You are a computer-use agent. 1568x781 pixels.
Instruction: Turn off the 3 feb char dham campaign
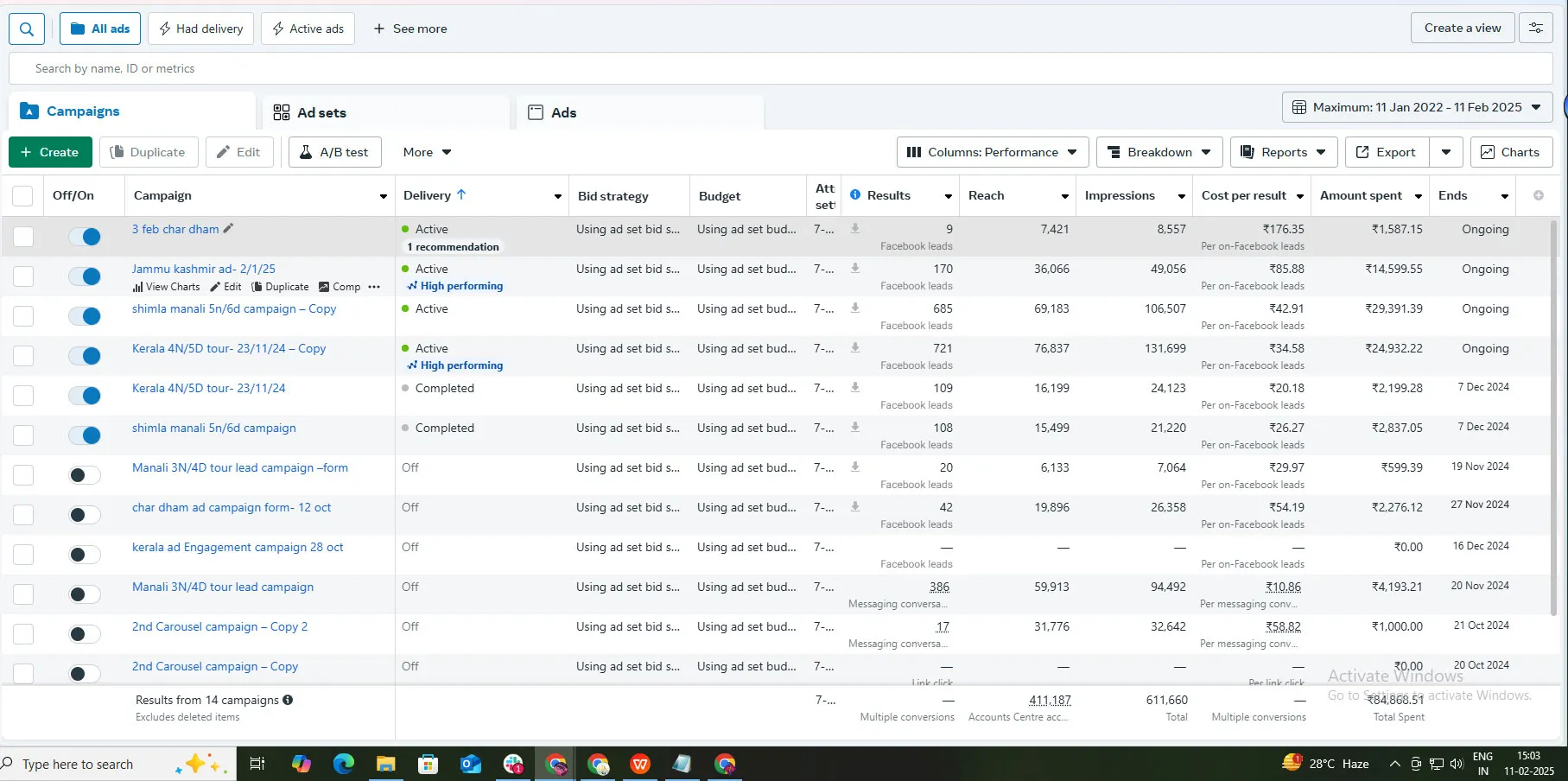pos(85,237)
